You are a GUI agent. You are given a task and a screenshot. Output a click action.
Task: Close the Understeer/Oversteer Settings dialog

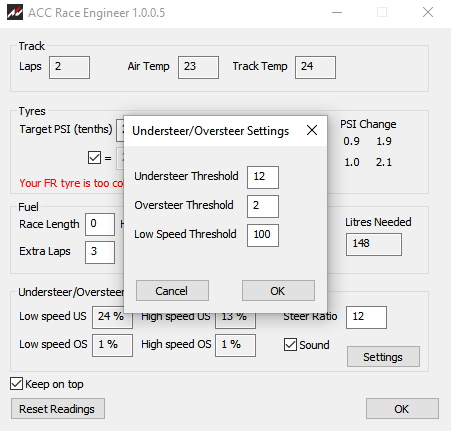(312, 130)
